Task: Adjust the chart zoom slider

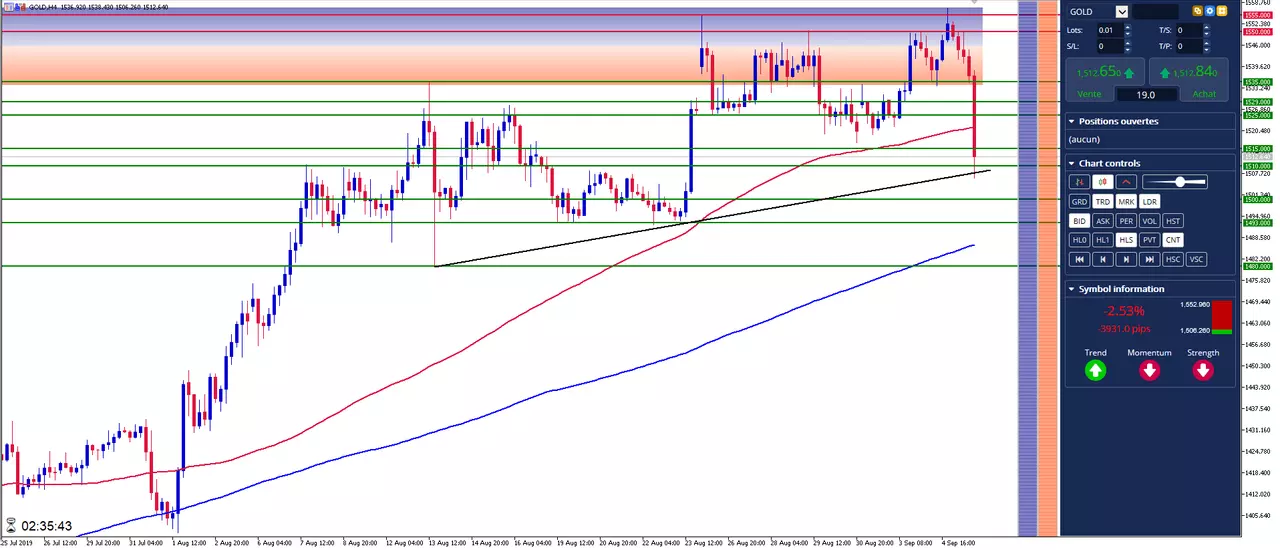Action: coord(1176,182)
